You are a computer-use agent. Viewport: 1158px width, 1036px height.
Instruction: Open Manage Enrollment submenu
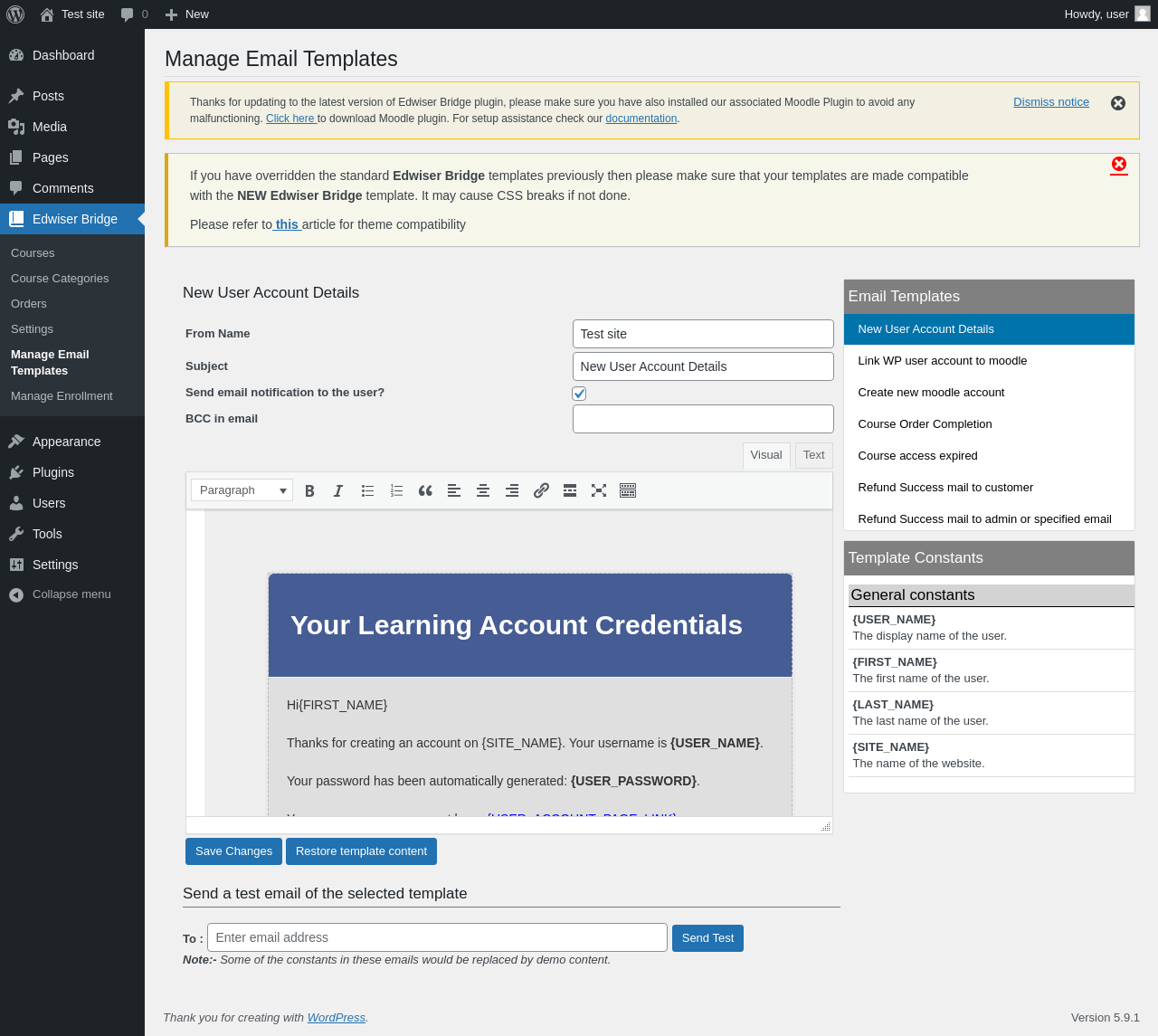(62, 396)
